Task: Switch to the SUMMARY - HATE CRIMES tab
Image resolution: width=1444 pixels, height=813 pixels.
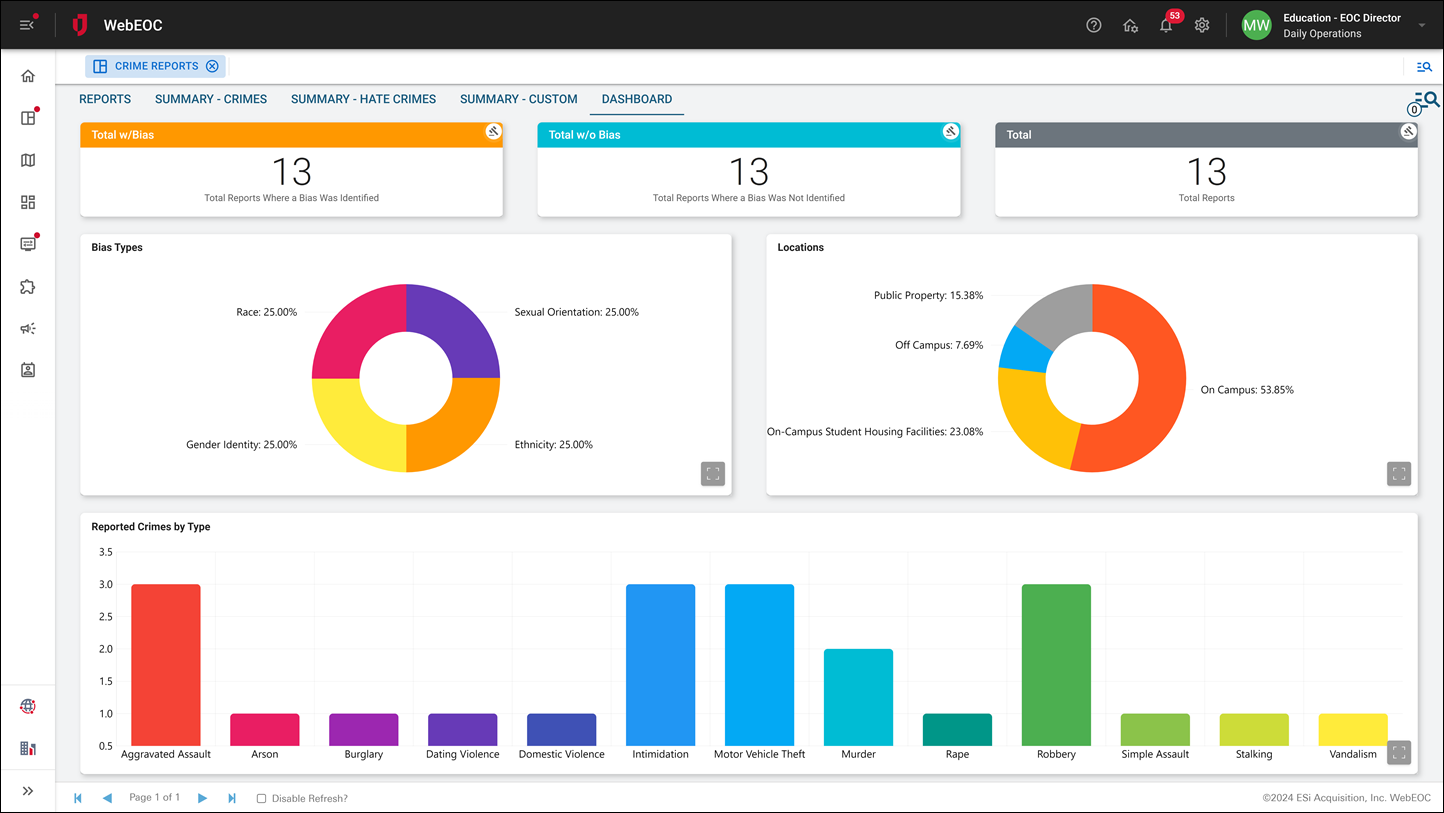Action: [x=363, y=99]
